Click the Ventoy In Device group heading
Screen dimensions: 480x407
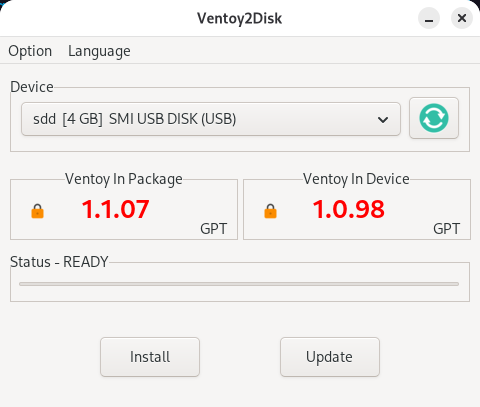[x=356, y=179]
